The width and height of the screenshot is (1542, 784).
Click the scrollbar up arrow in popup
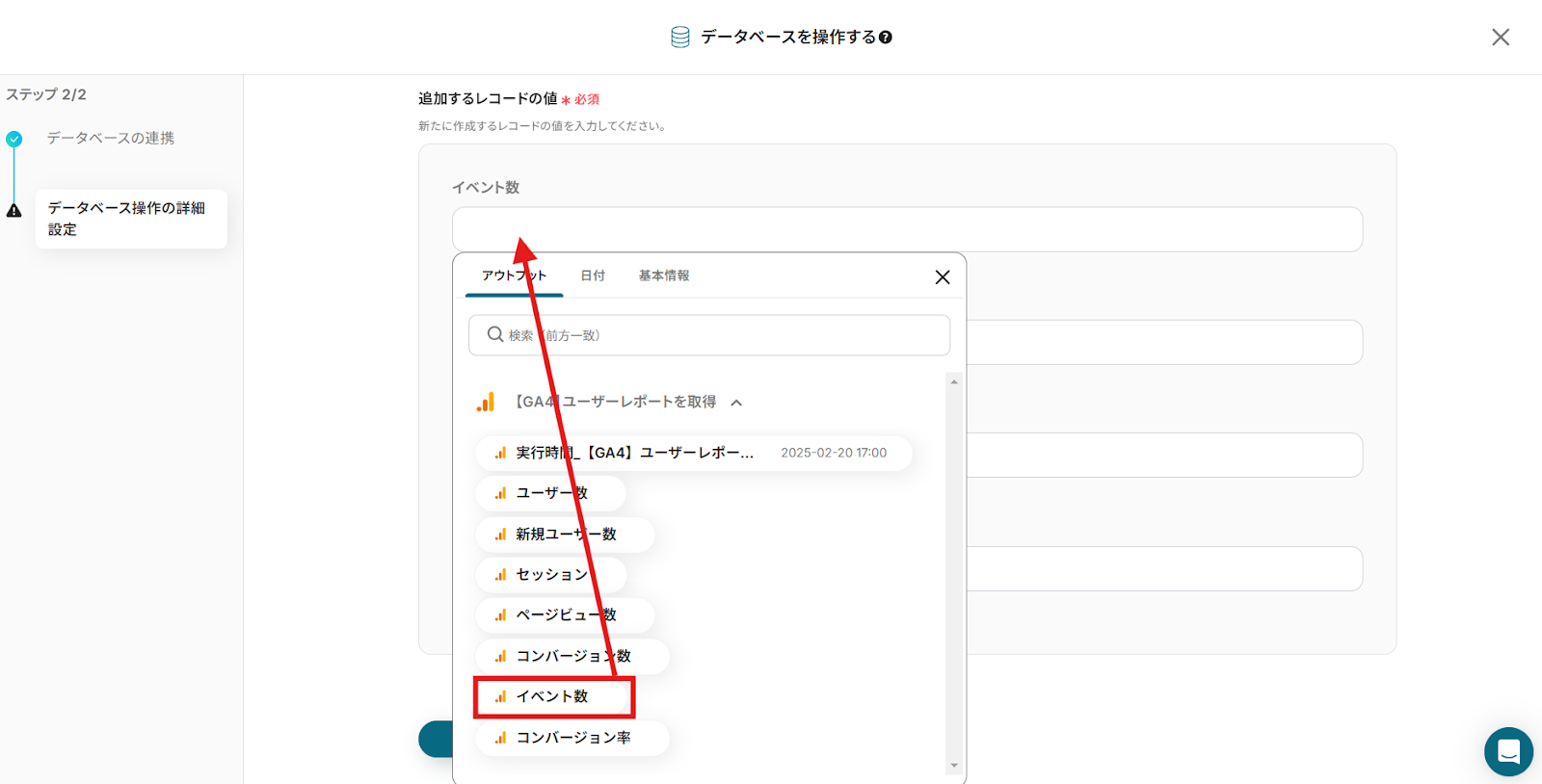click(x=954, y=382)
